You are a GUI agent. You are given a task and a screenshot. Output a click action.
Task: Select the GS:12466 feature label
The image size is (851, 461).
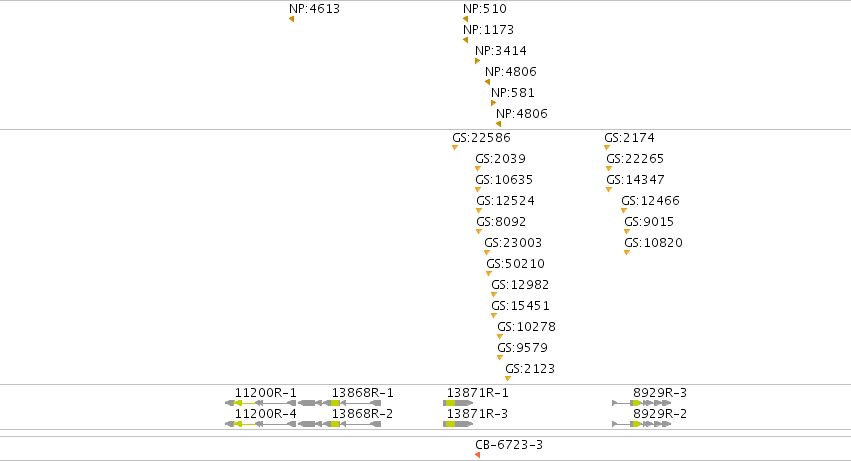pyautogui.click(x=651, y=201)
